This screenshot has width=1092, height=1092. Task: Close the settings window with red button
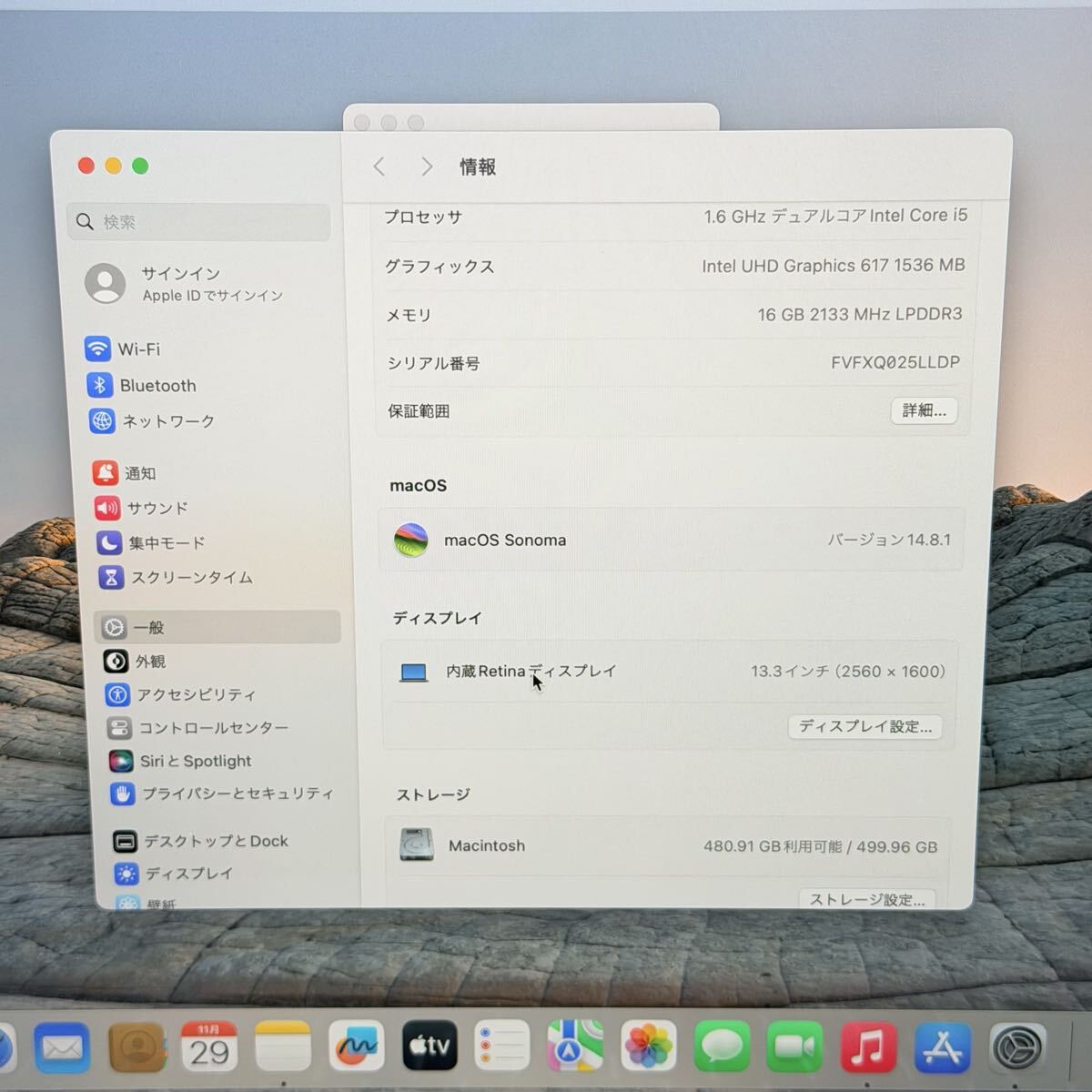tap(86, 166)
